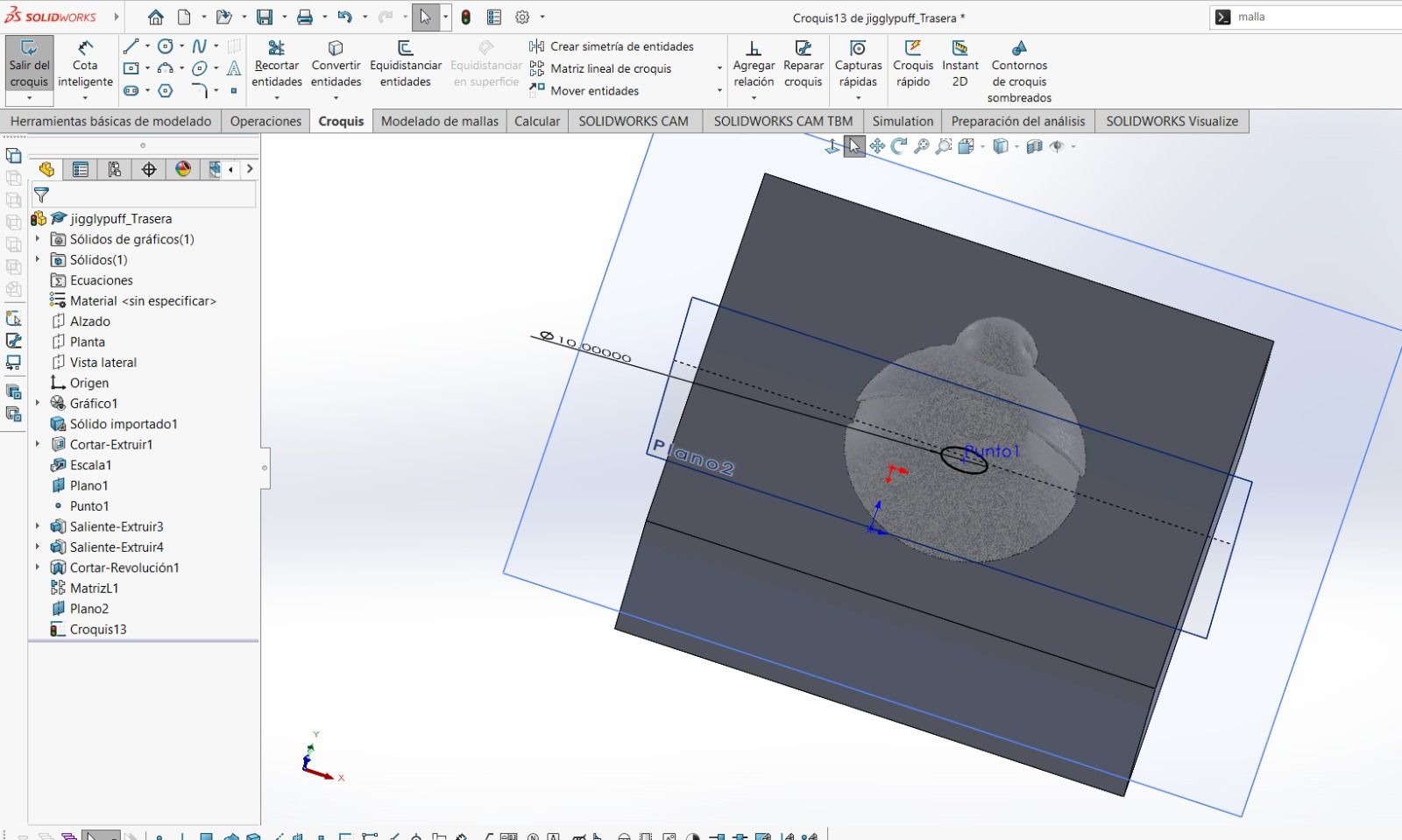Select the Sketch Fillet tool
The height and width of the screenshot is (840, 1402).
click(199, 90)
